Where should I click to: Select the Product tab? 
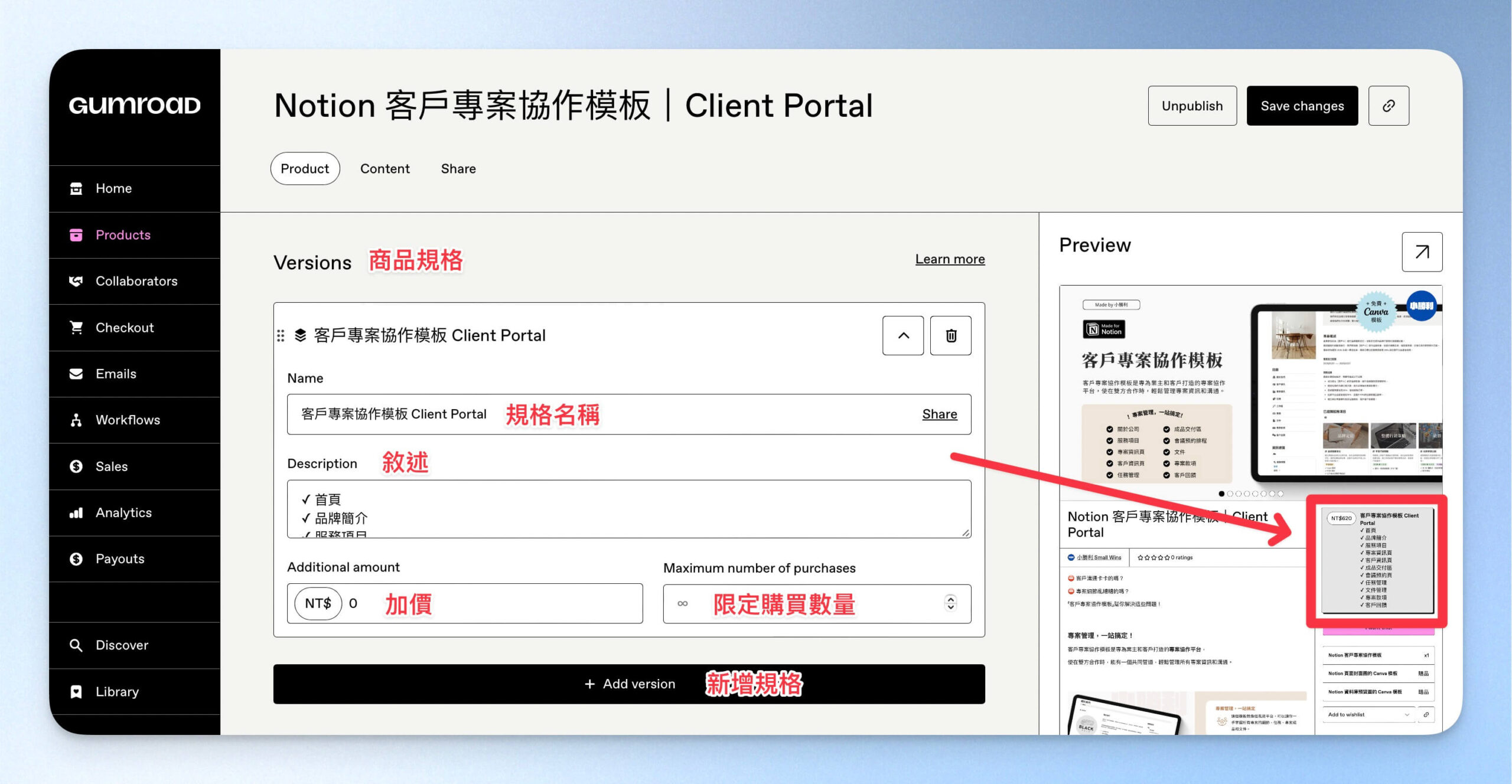pos(305,169)
